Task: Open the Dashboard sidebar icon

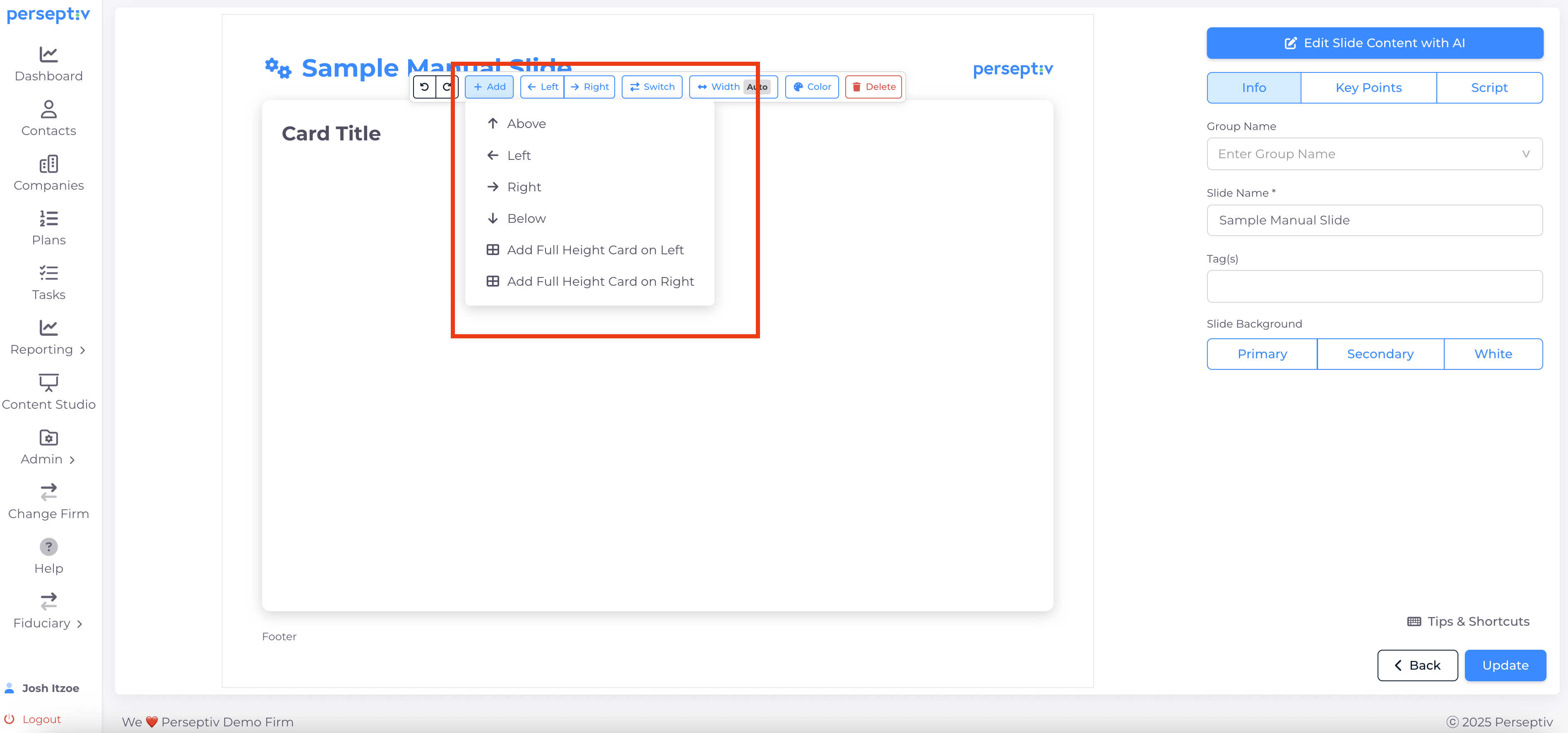Action: [49, 55]
